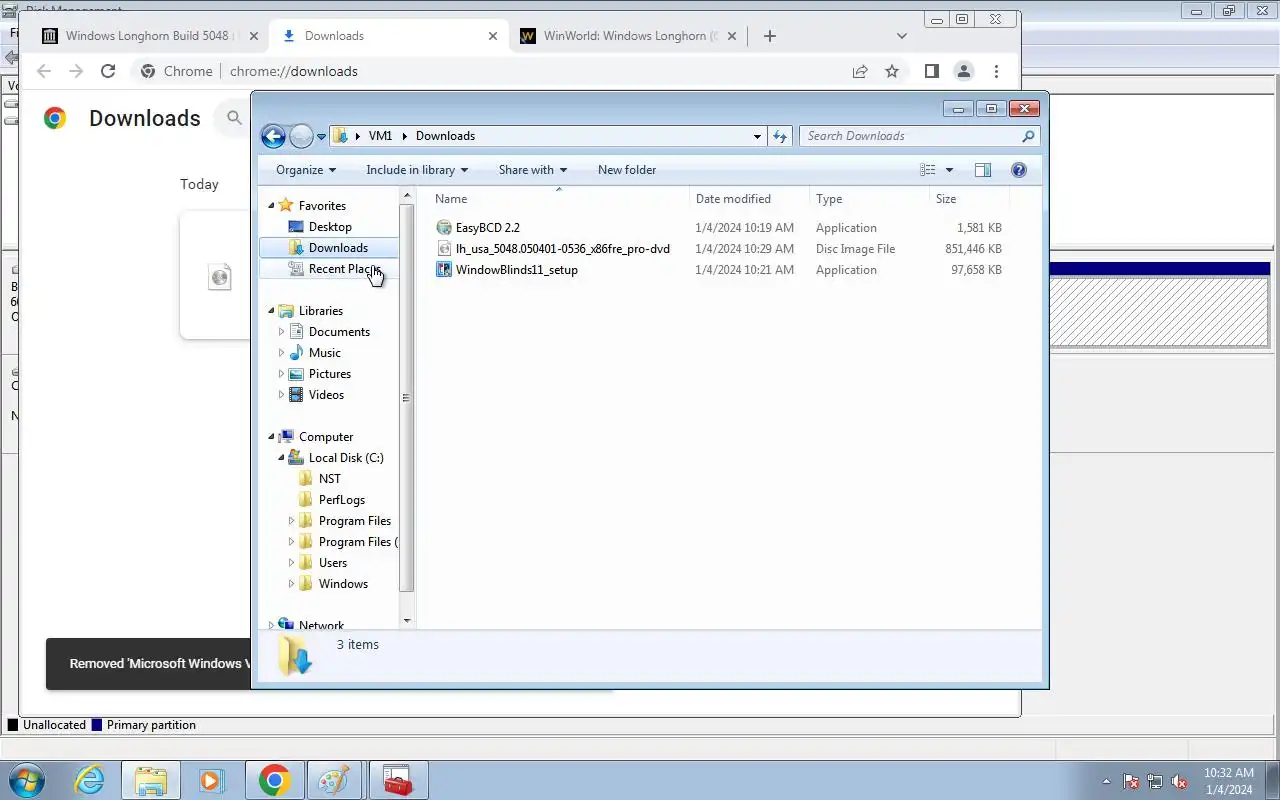The width and height of the screenshot is (1280, 800).
Task: Open the Share with menu
Action: [533, 170]
